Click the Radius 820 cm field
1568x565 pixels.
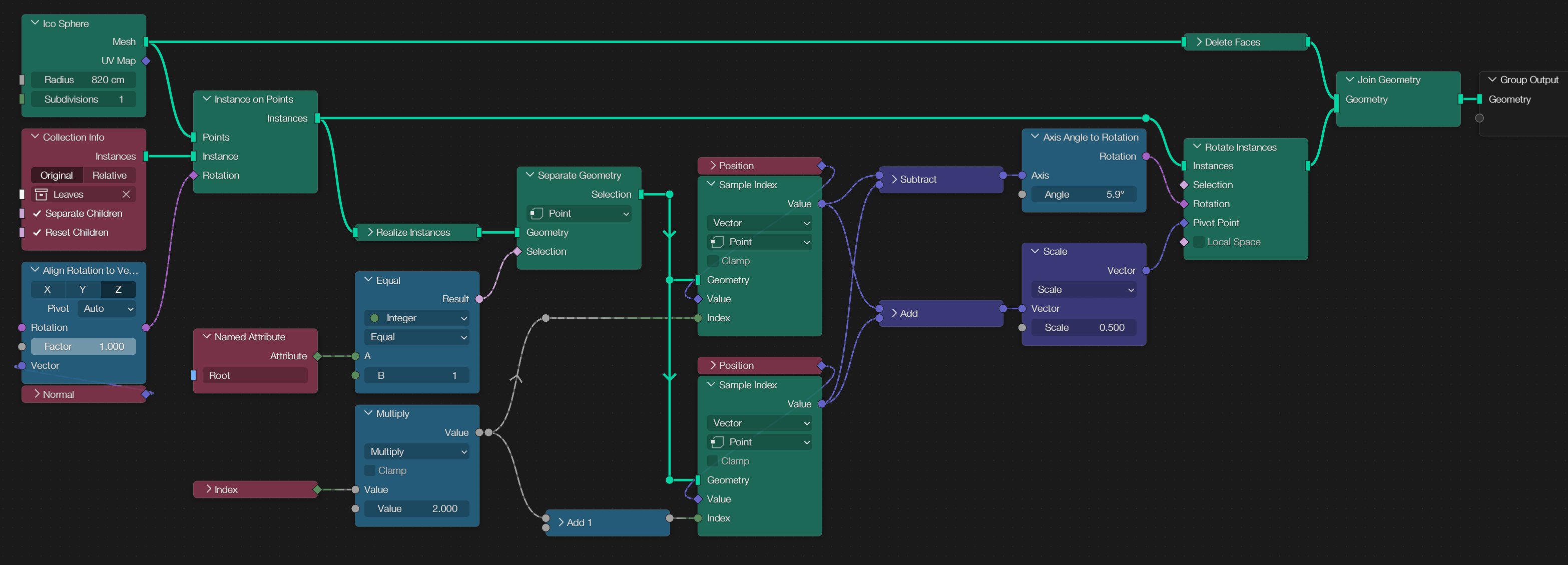pyautogui.click(x=84, y=80)
